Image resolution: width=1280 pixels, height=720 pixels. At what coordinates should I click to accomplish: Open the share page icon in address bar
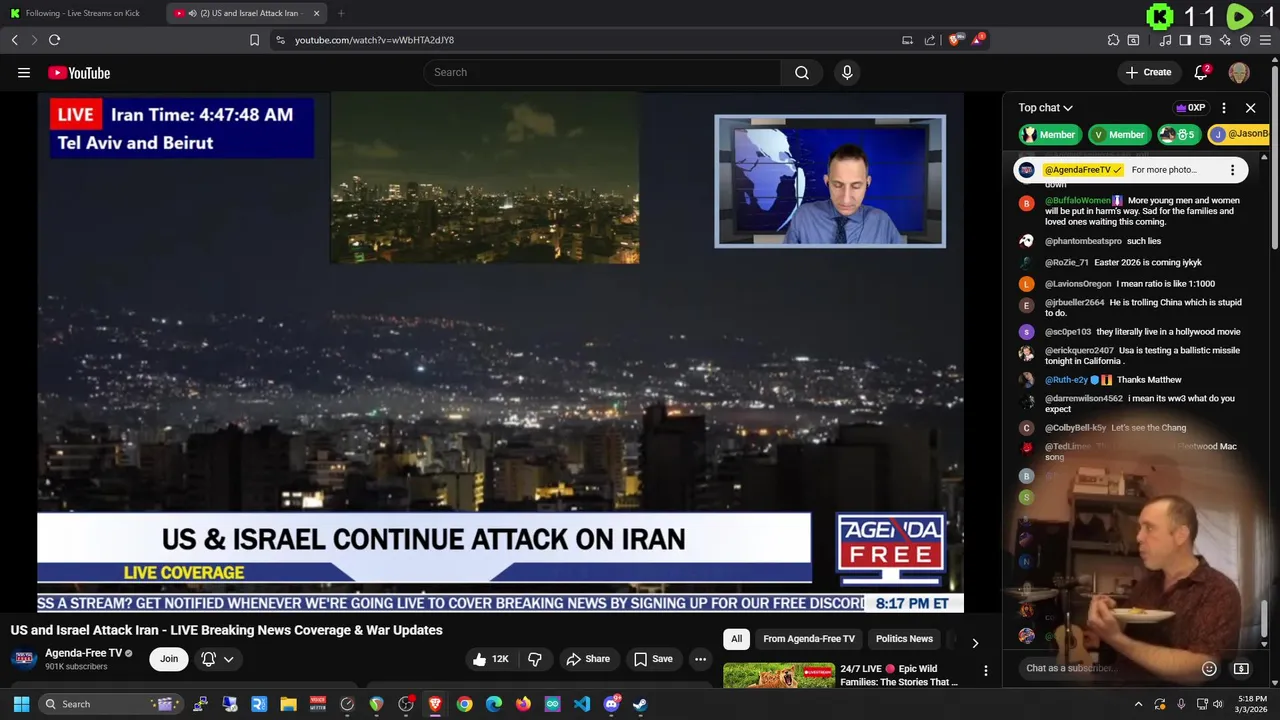click(930, 40)
